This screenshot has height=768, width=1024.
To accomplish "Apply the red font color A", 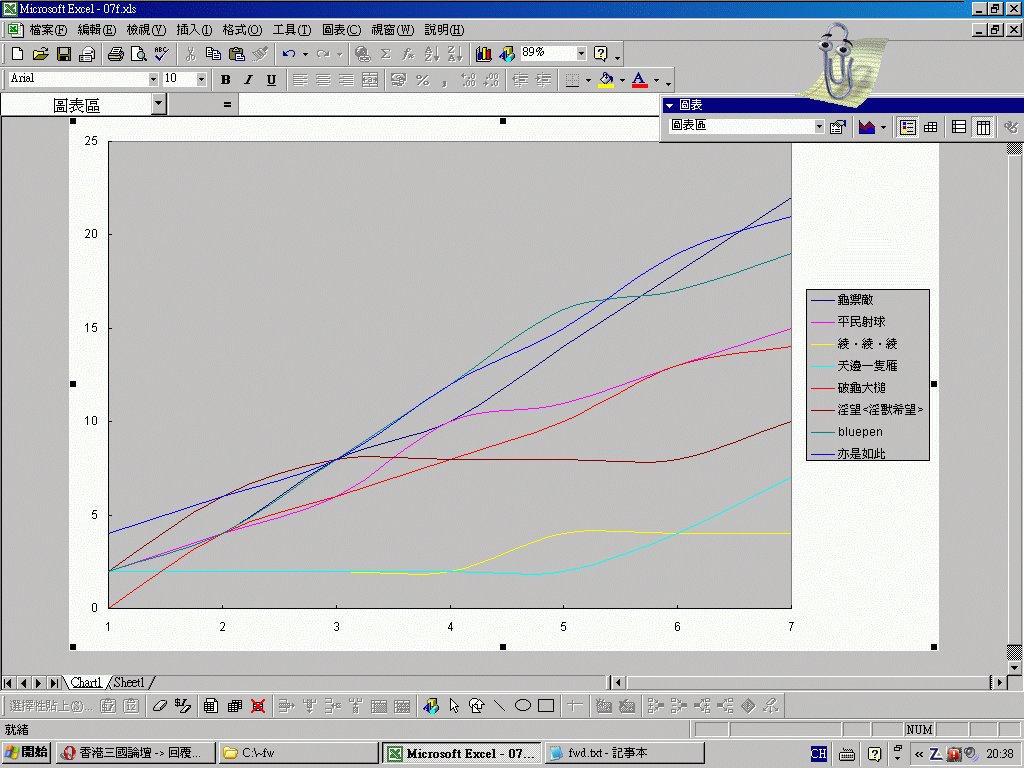I will (639, 80).
